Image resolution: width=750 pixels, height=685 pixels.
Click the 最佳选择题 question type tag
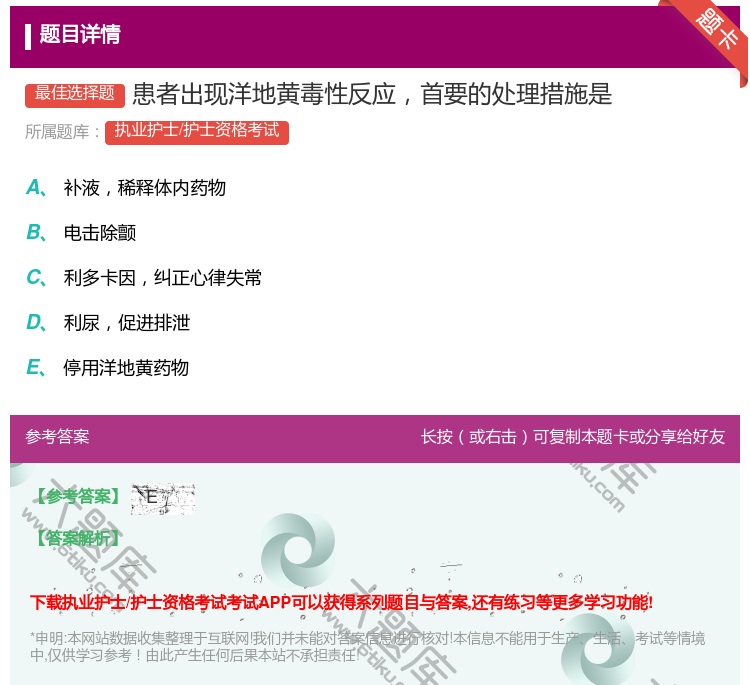click(x=75, y=94)
